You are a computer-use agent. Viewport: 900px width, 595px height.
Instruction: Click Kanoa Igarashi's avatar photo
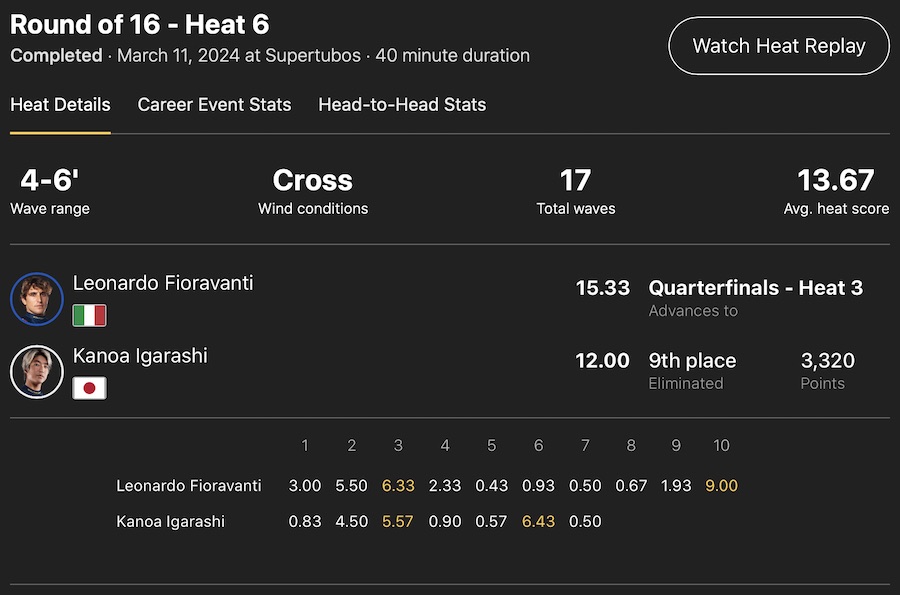36,372
